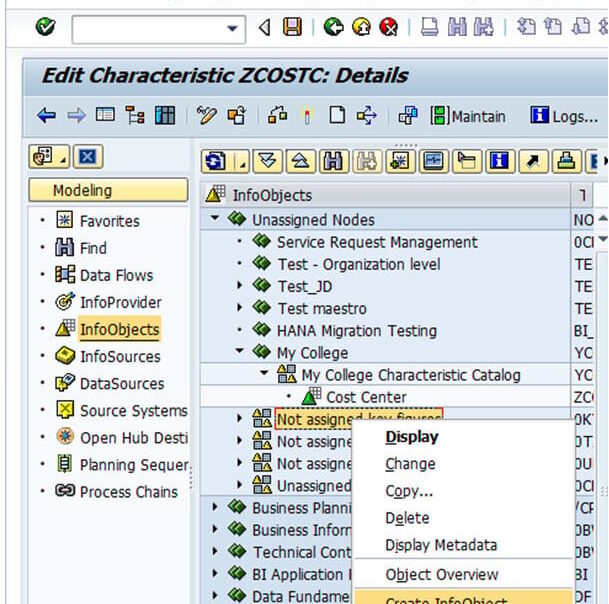Click the tree Find binoculars icon
This screenshot has height=604, width=609.
point(333,161)
